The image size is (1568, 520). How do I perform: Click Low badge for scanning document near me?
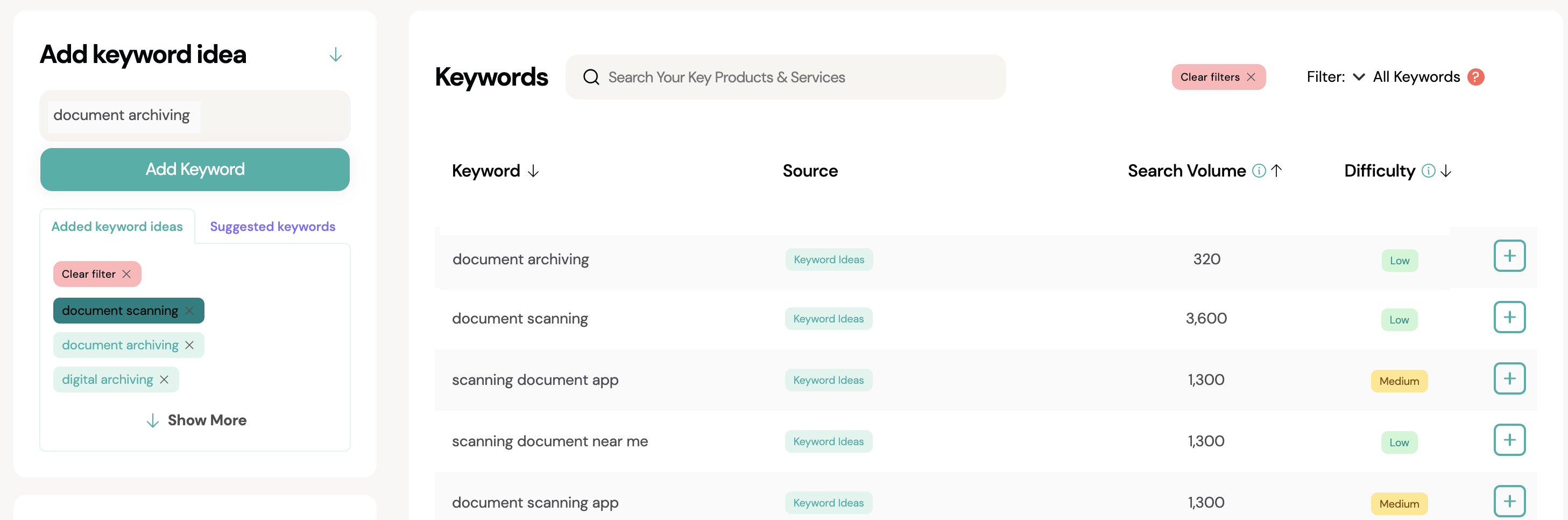coord(1400,442)
